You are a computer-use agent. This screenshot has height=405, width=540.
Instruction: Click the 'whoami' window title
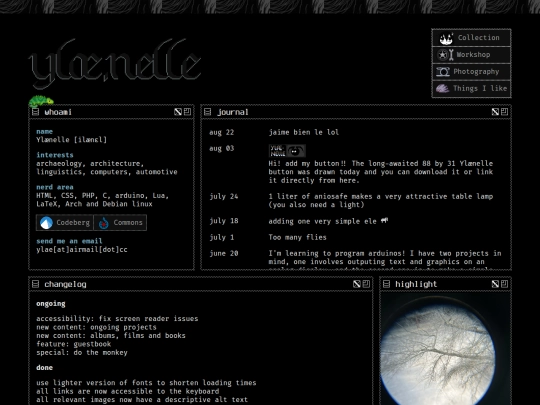(x=58, y=112)
